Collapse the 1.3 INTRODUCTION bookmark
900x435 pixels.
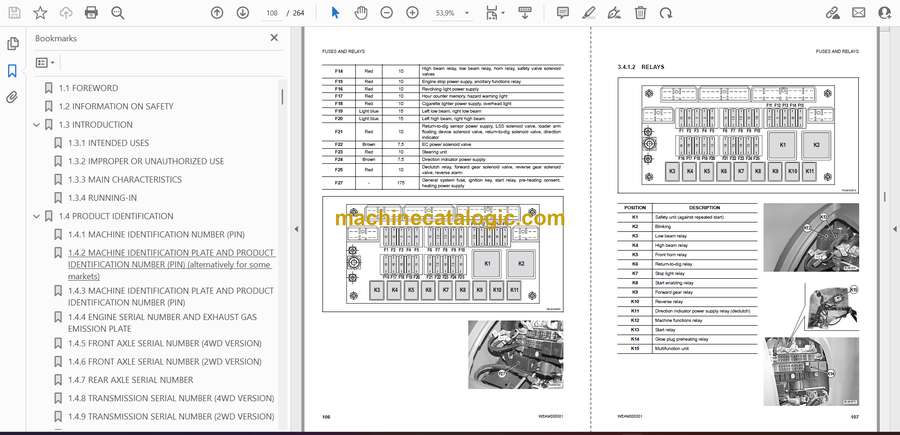coord(37,125)
